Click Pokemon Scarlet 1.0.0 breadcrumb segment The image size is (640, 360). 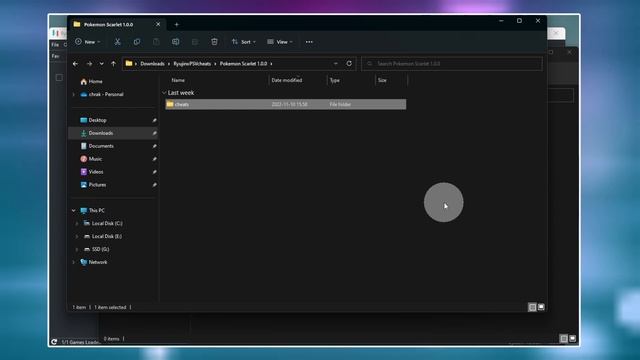coord(243,64)
